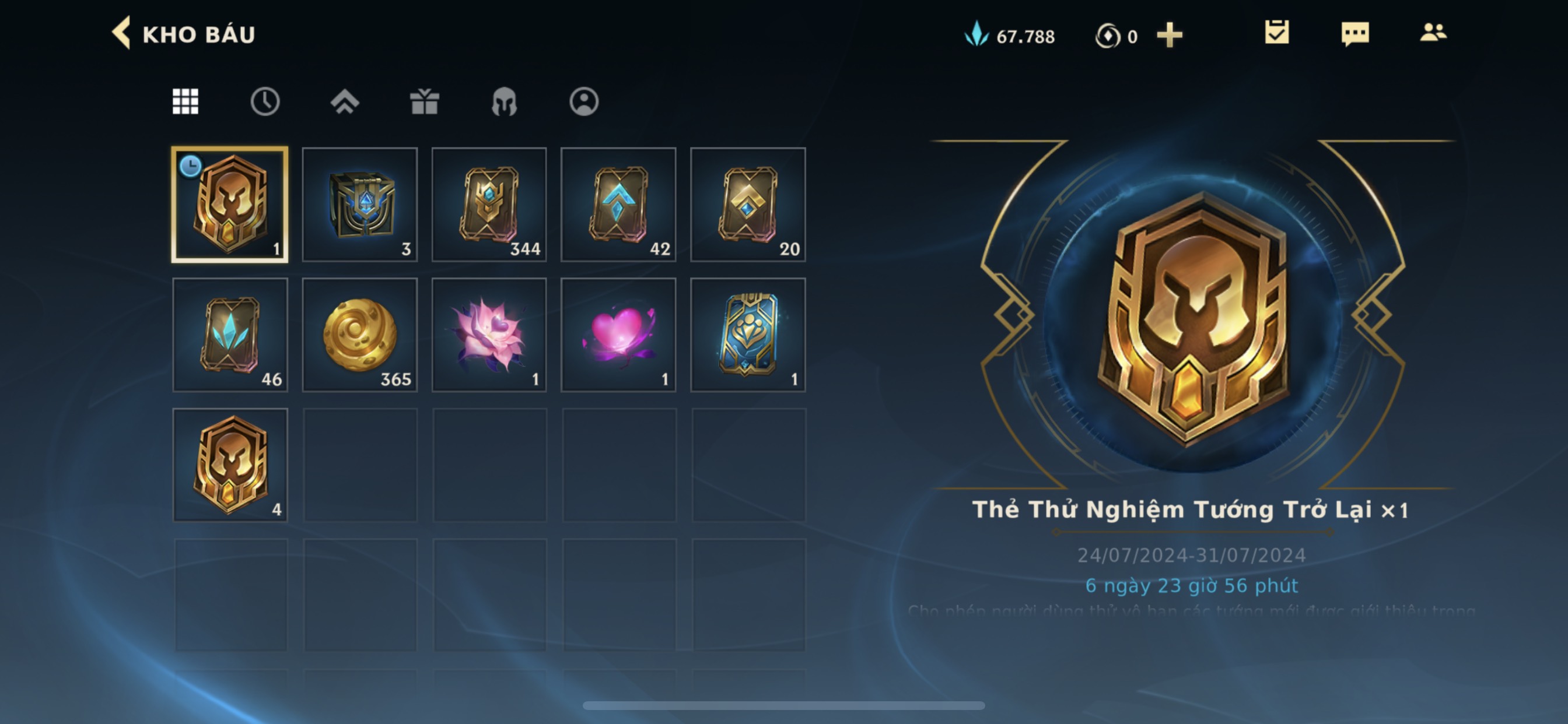
Task: Show the gift box category
Action: tap(424, 101)
